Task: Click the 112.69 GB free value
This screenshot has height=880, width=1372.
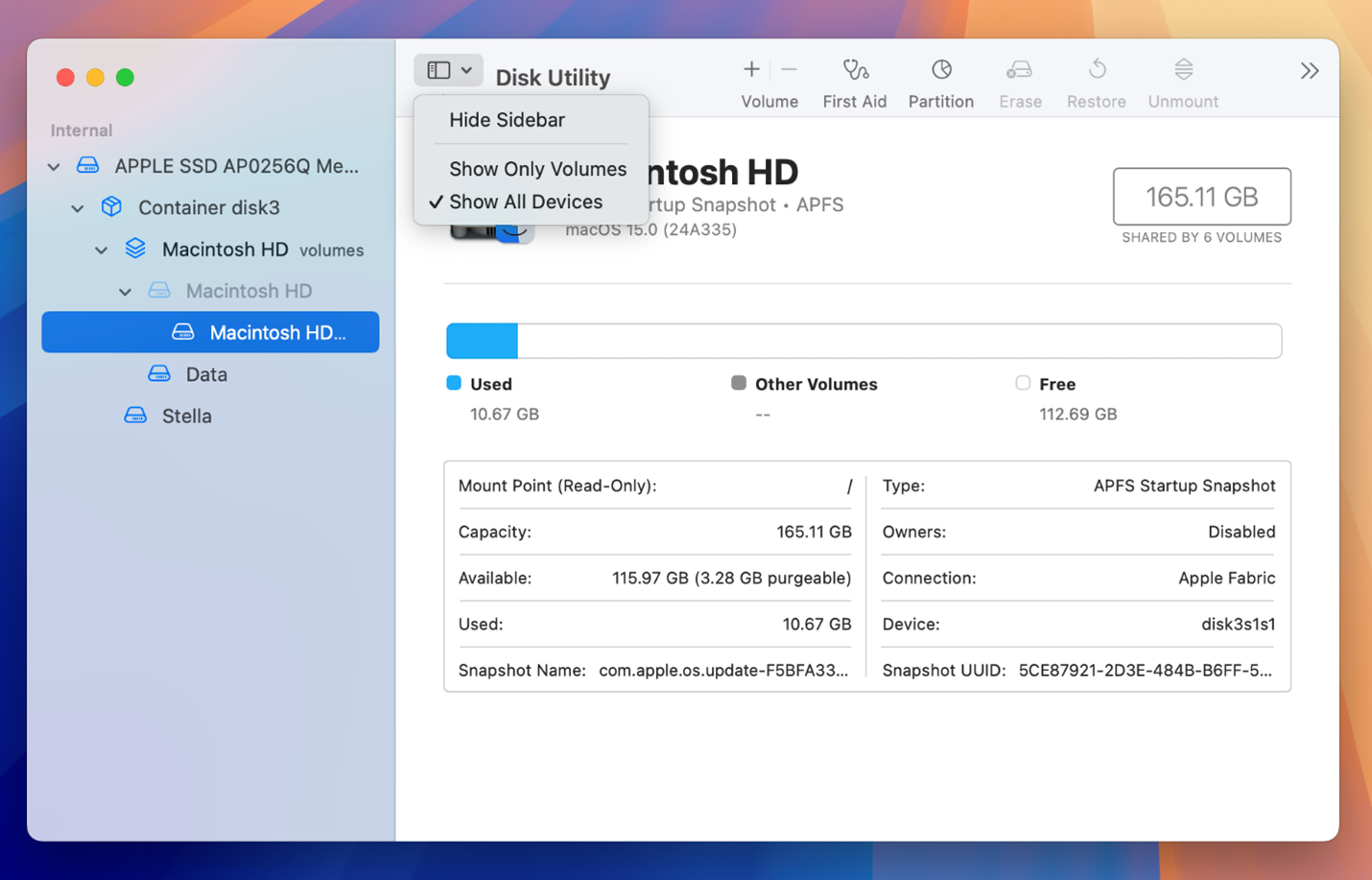Action: (1078, 415)
